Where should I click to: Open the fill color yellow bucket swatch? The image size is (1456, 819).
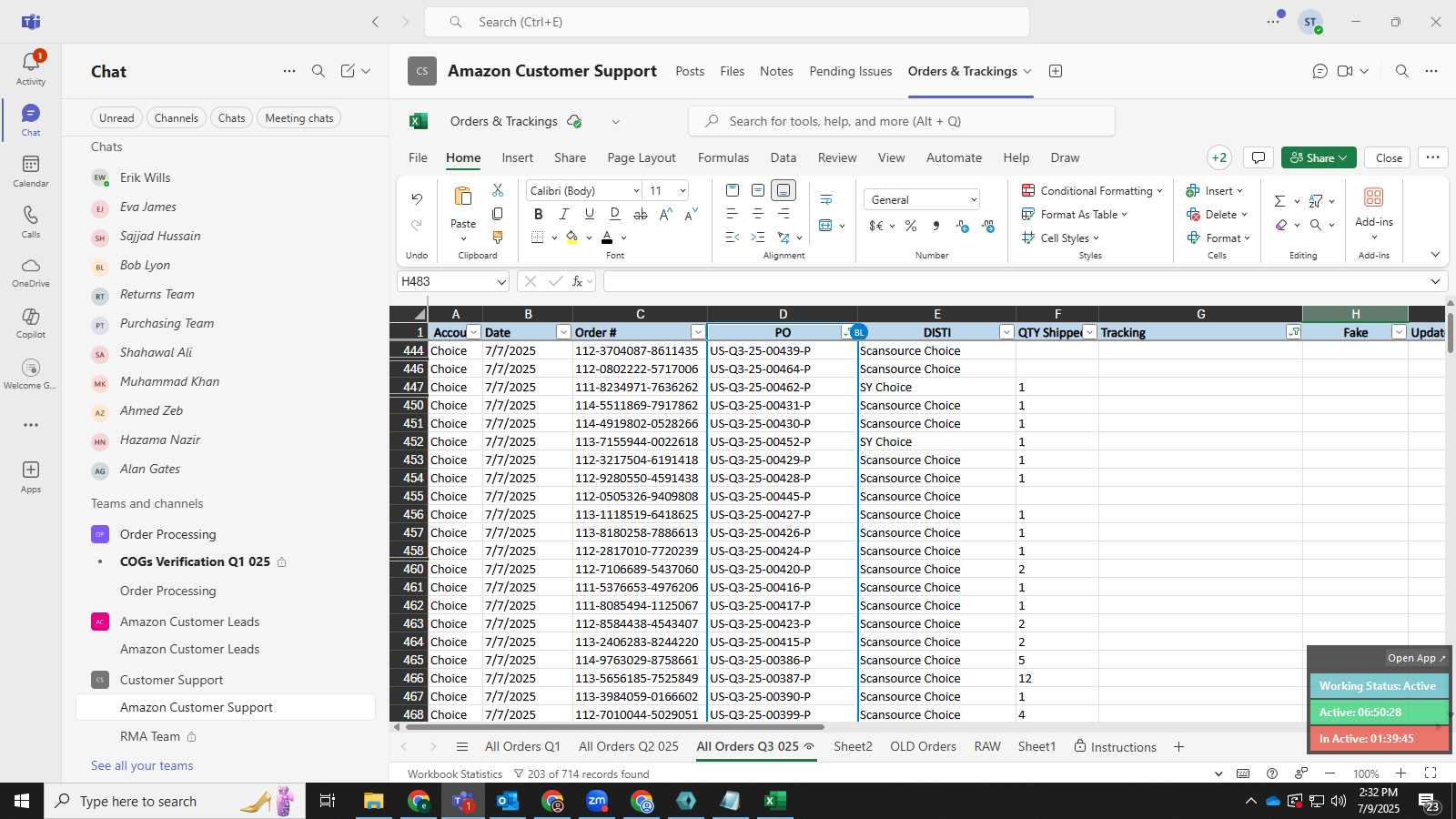(x=571, y=238)
